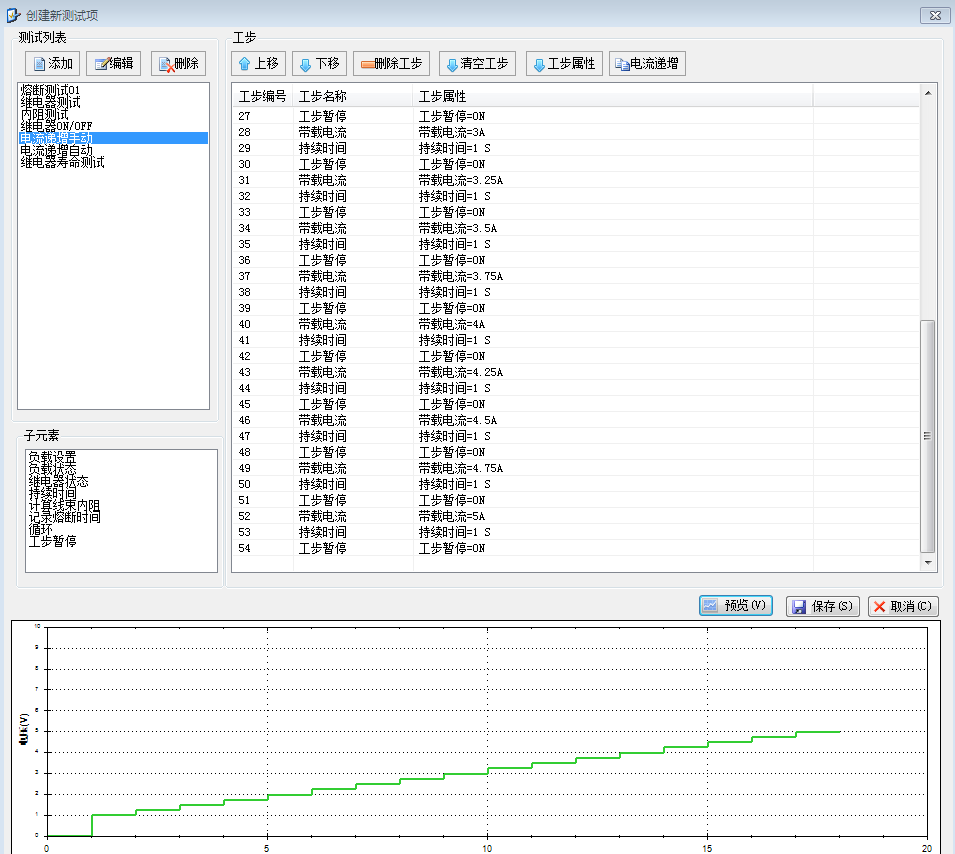955x854 pixels.
Task: Select step 28 带载电流=3A
Action: [576, 132]
